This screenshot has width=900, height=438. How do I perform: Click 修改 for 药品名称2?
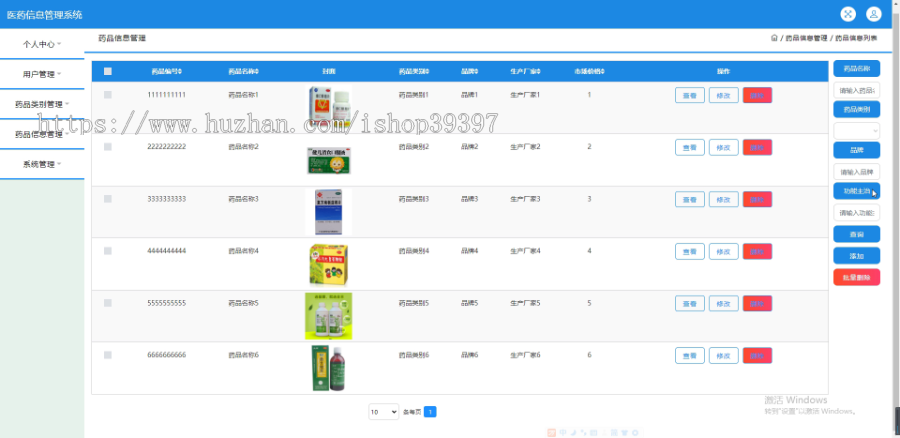[x=724, y=148]
